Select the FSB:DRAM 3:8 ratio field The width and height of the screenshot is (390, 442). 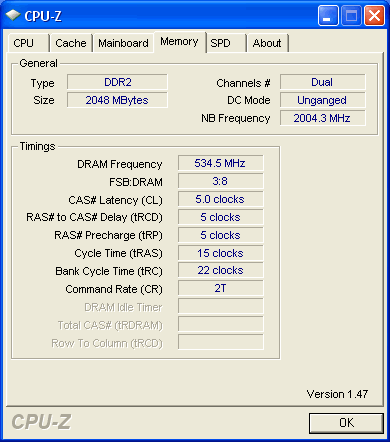pos(221,181)
